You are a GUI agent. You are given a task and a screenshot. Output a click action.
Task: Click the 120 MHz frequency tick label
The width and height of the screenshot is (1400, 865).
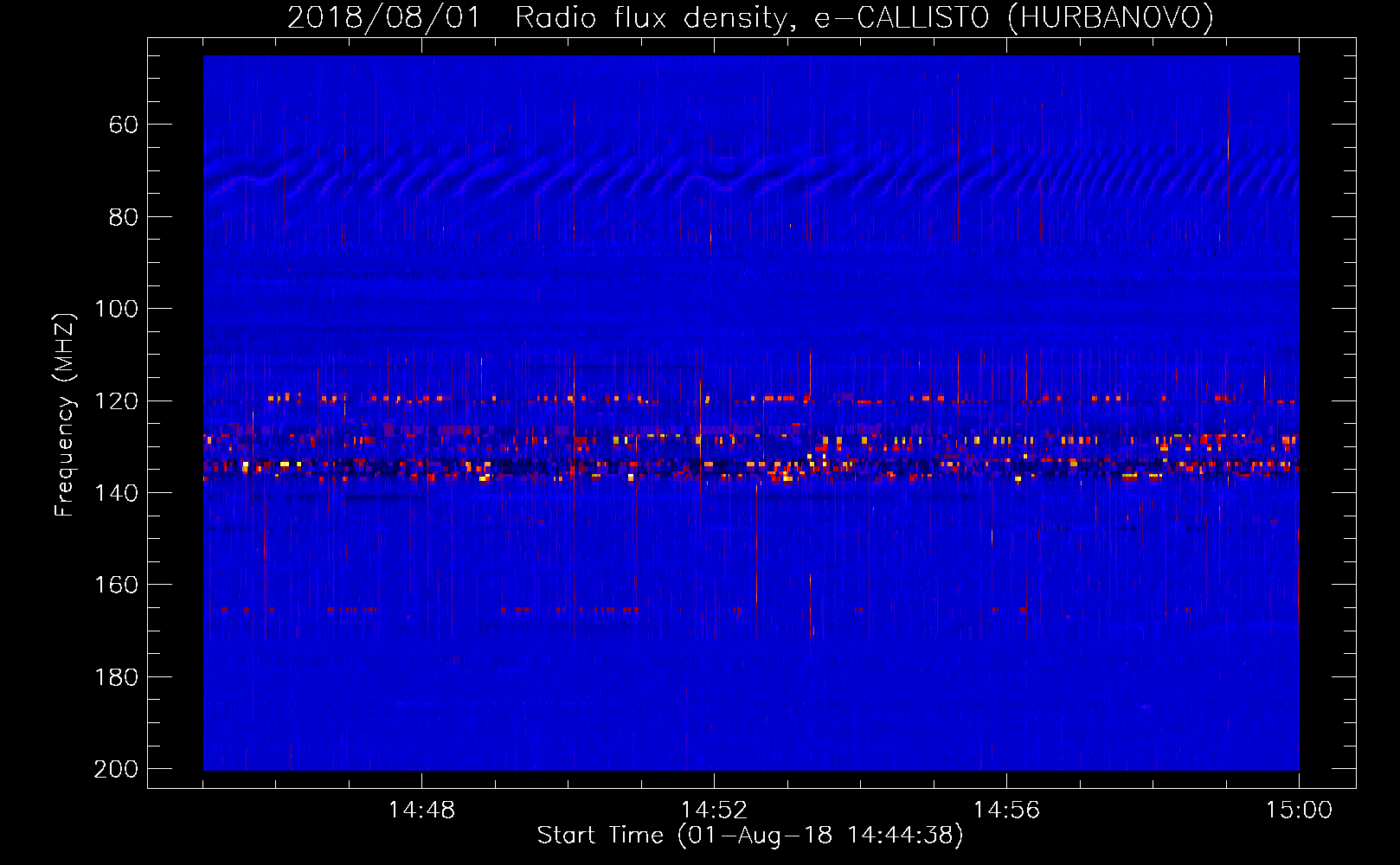(116, 401)
